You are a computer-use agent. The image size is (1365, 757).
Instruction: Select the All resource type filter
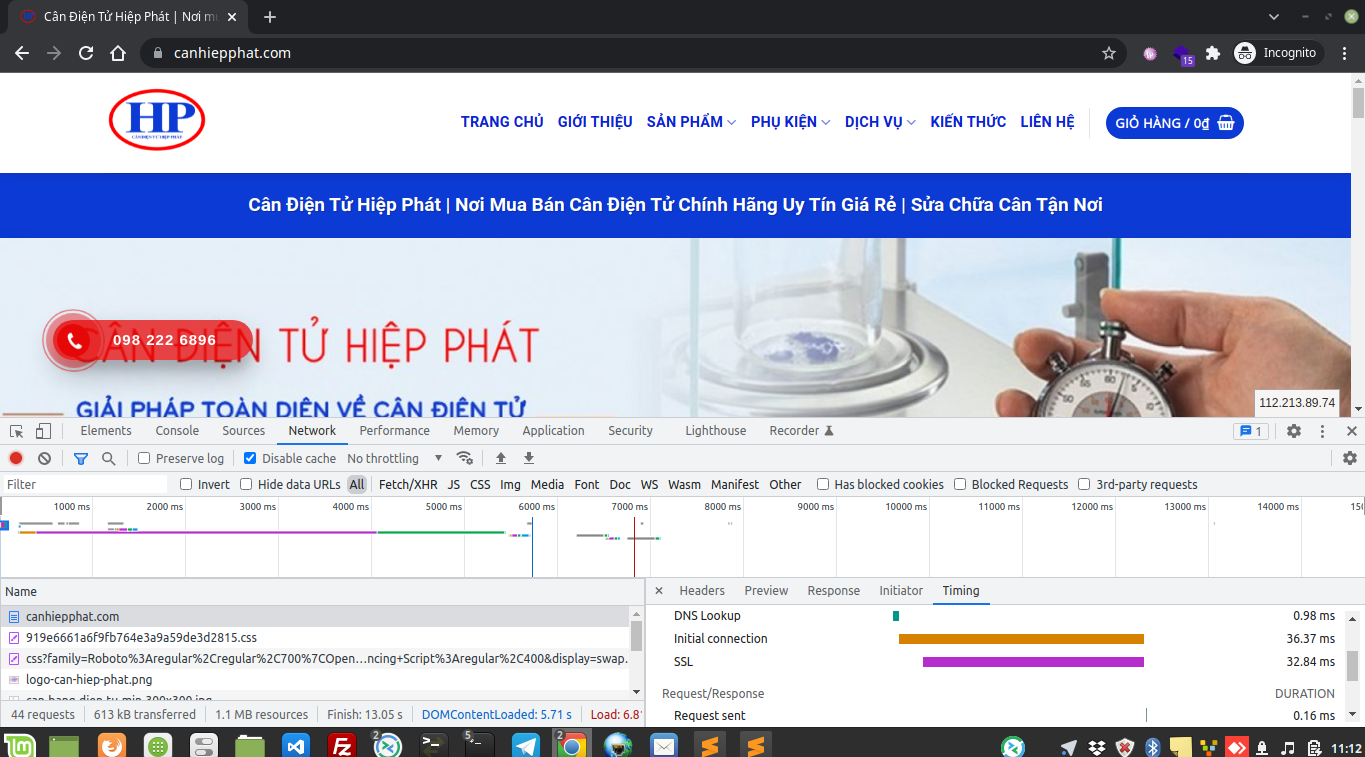point(357,484)
